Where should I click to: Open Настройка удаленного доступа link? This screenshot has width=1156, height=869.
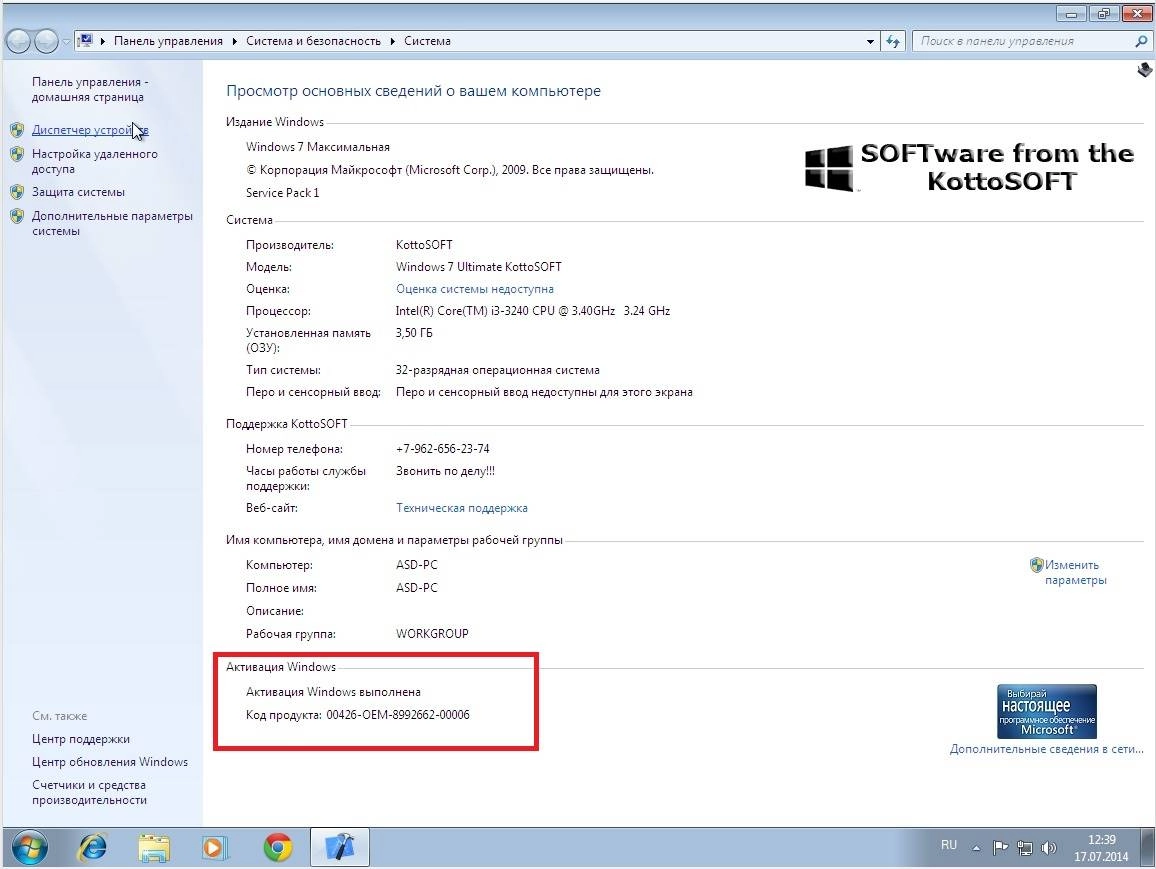(94, 161)
